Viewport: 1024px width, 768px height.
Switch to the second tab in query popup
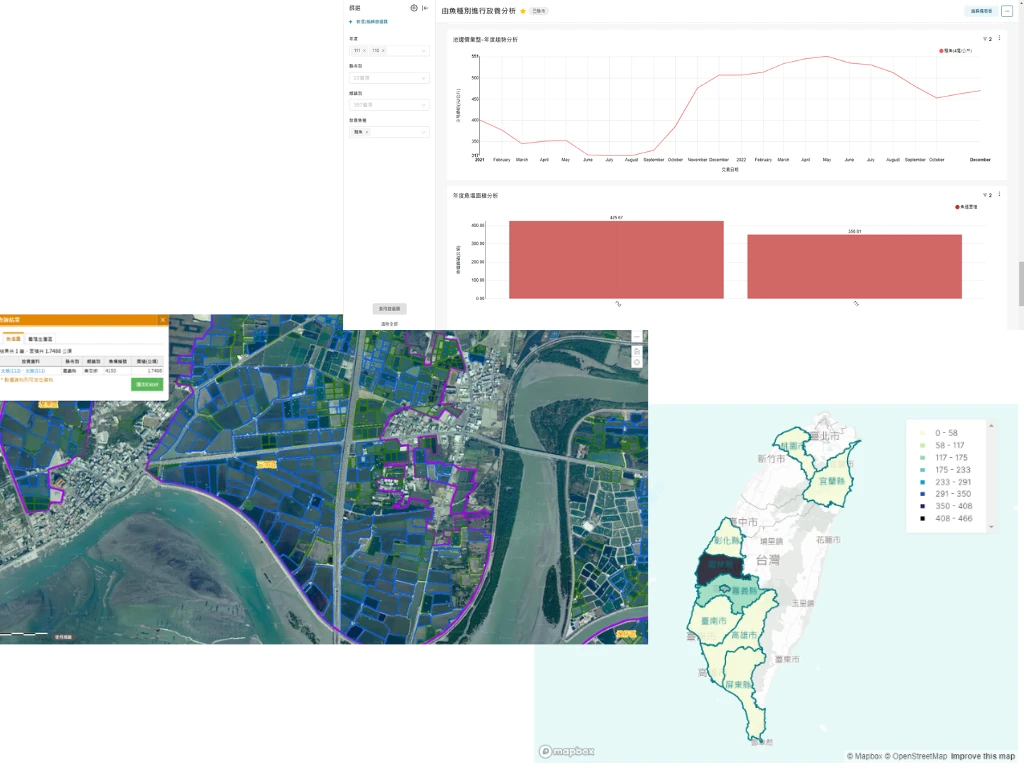pos(41,340)
